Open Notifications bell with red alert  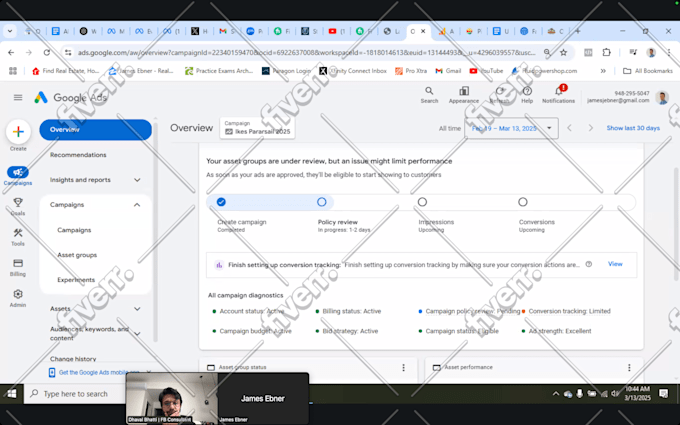point(559,91)
